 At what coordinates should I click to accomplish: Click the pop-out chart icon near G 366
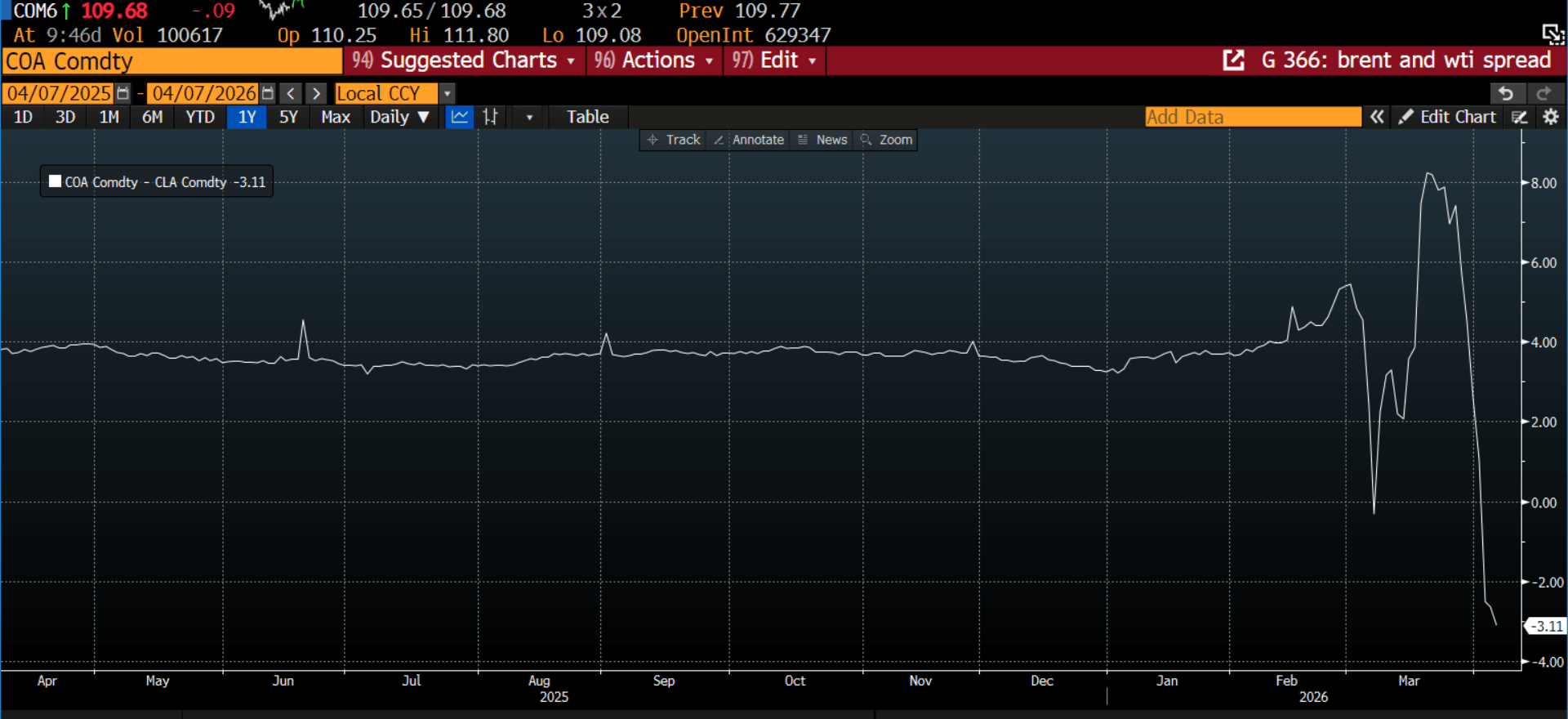tap(1233, 60)
